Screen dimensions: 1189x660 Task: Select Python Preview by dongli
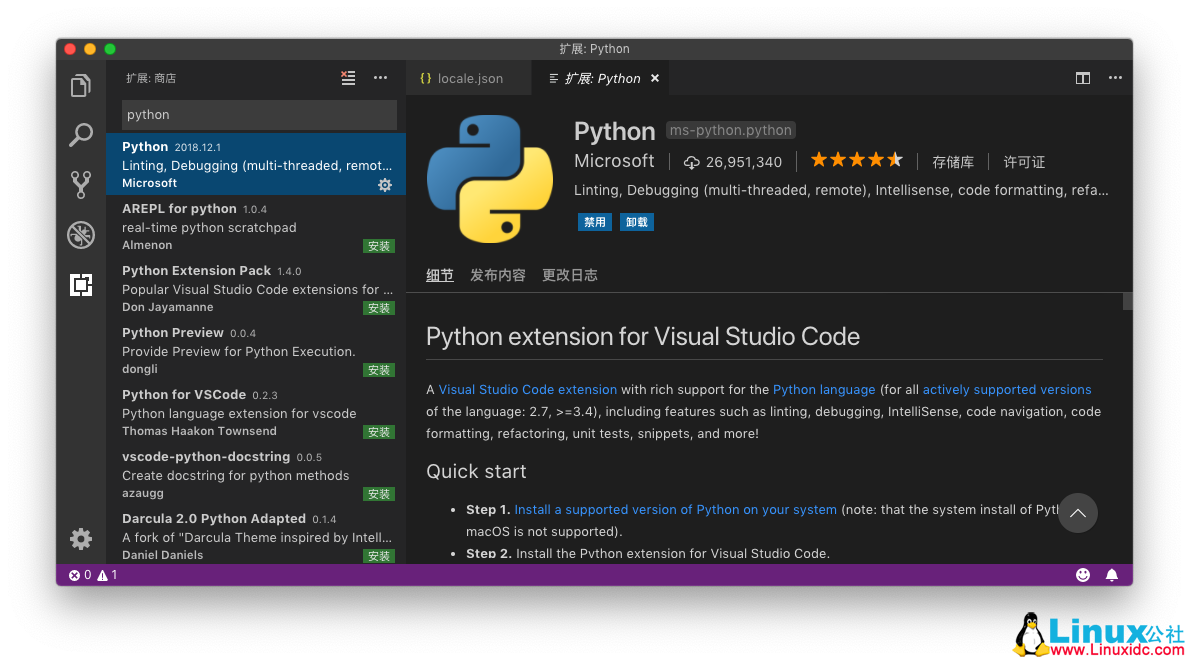click(256, 351)
